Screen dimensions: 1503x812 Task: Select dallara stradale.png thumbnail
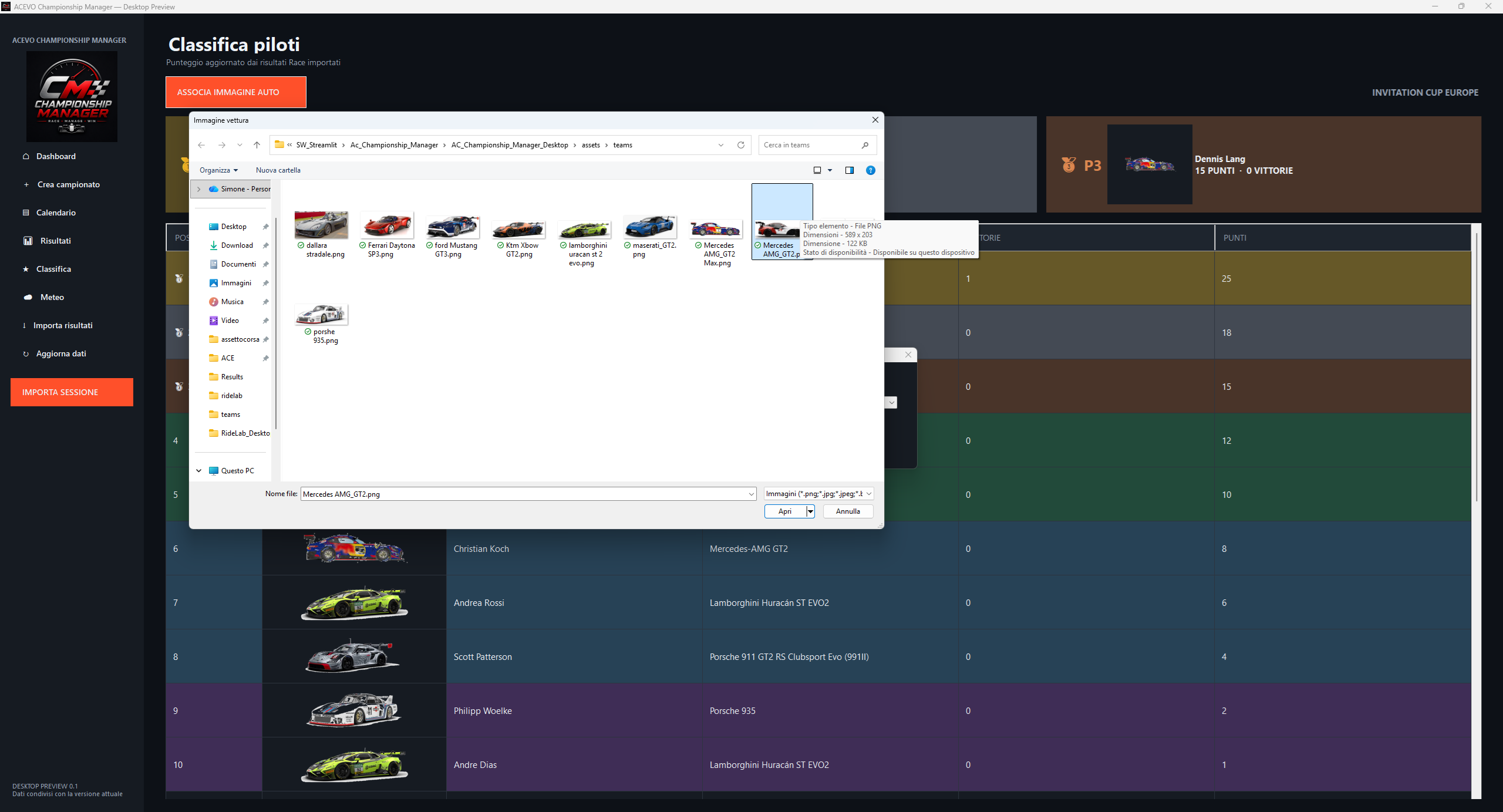pos(321,225)
